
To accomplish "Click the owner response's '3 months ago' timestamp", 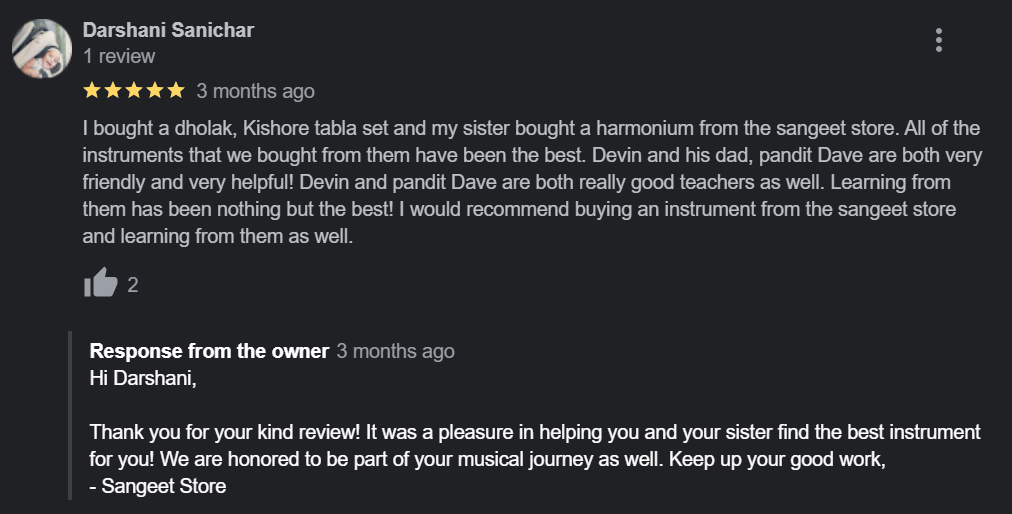I will [x=395, y=351].
